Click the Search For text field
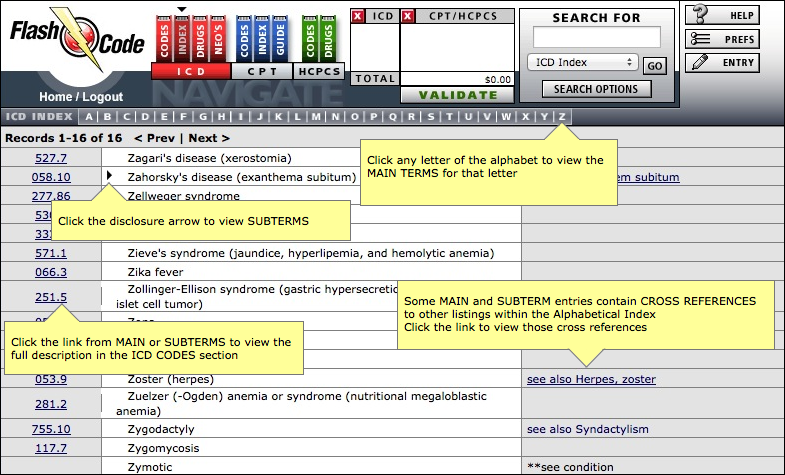Image resolution: width=785 pixels, height=475 pixels. (x=596, y=38)
